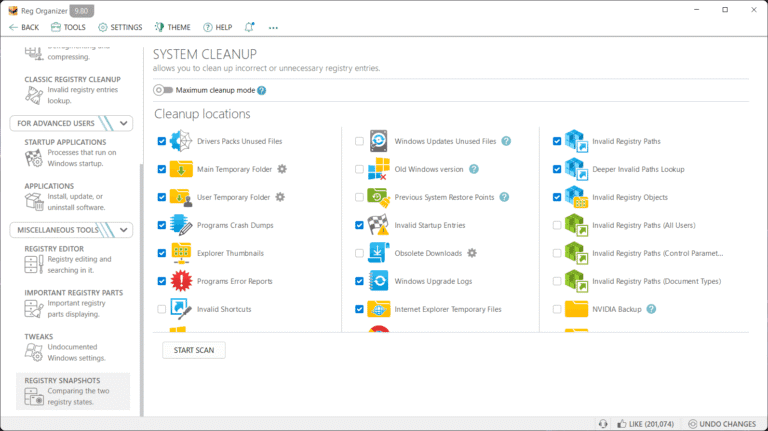The width and height of the screenshot is (768, 431).
Task: Click the red Programs Error Reports icon
Action: (x=181, y=281)
